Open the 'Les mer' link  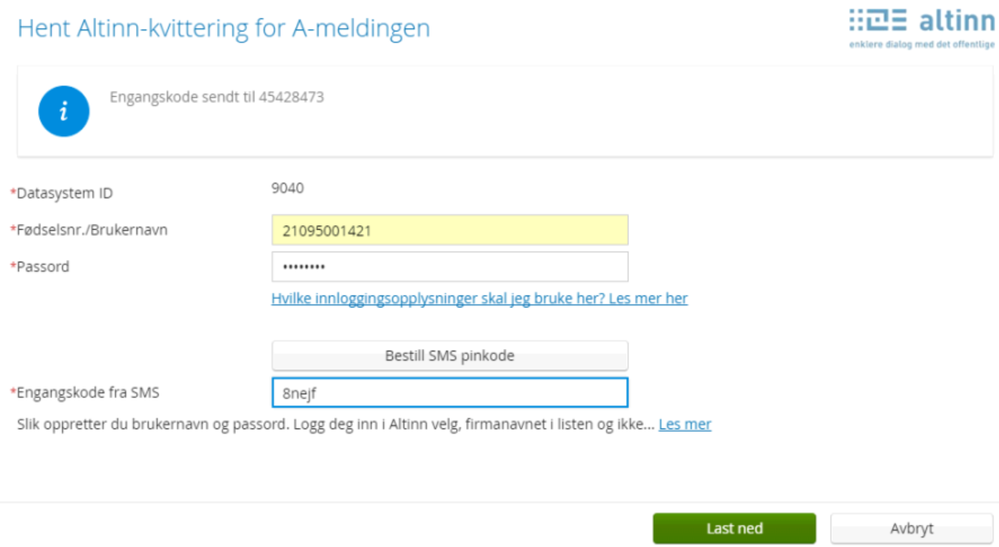pos(685,424)
